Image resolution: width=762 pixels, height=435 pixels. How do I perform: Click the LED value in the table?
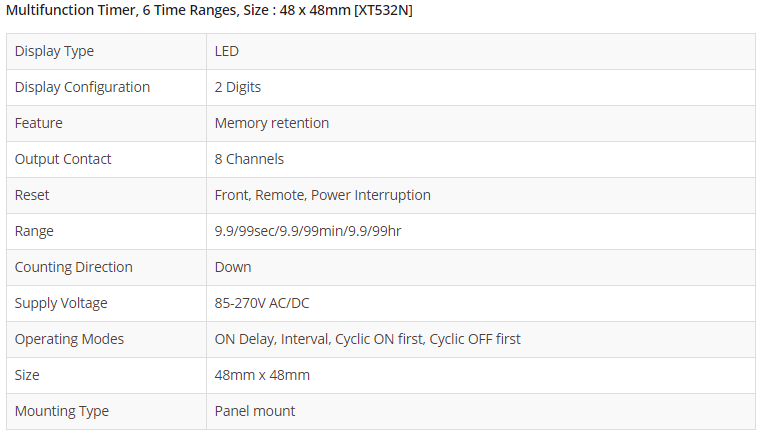(x=227, y=51)
